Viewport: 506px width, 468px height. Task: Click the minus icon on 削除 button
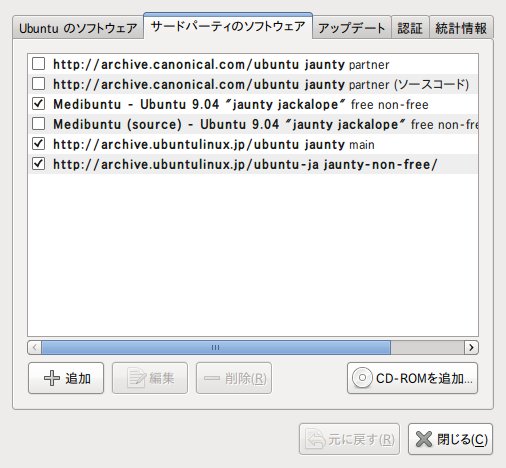click(x=212, y=378)
